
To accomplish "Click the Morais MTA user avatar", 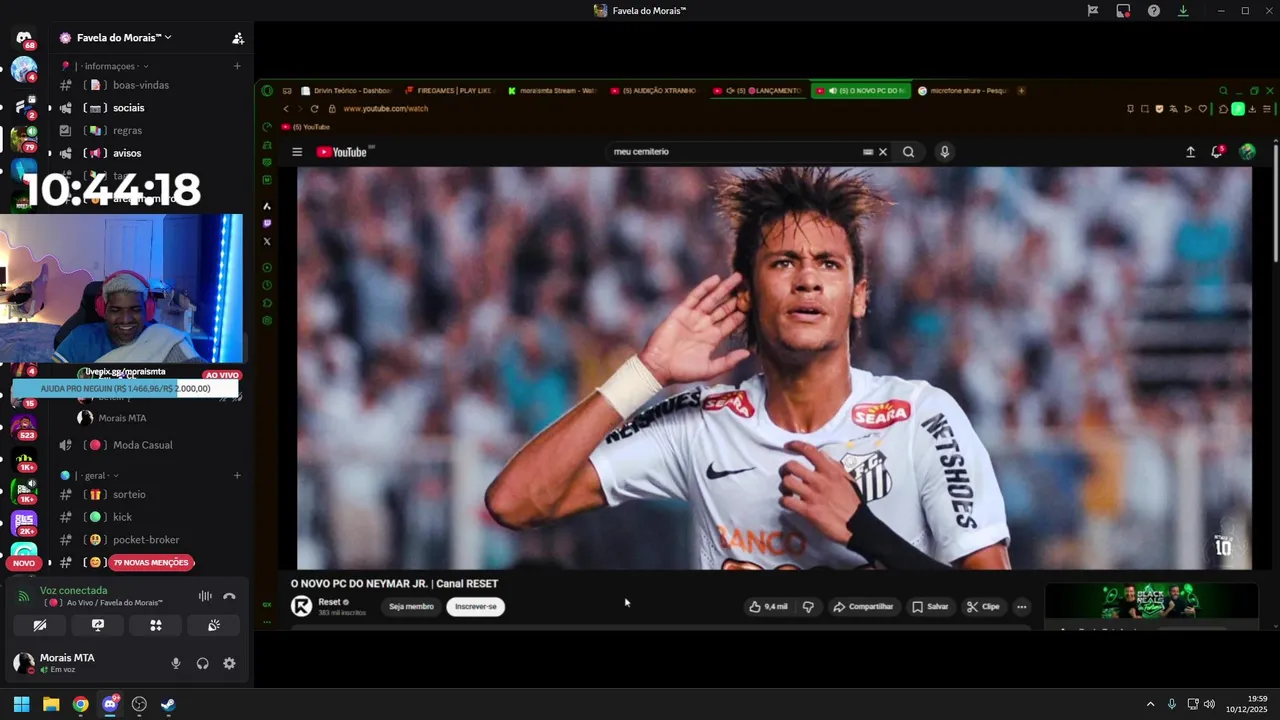I will coord(23,663).
